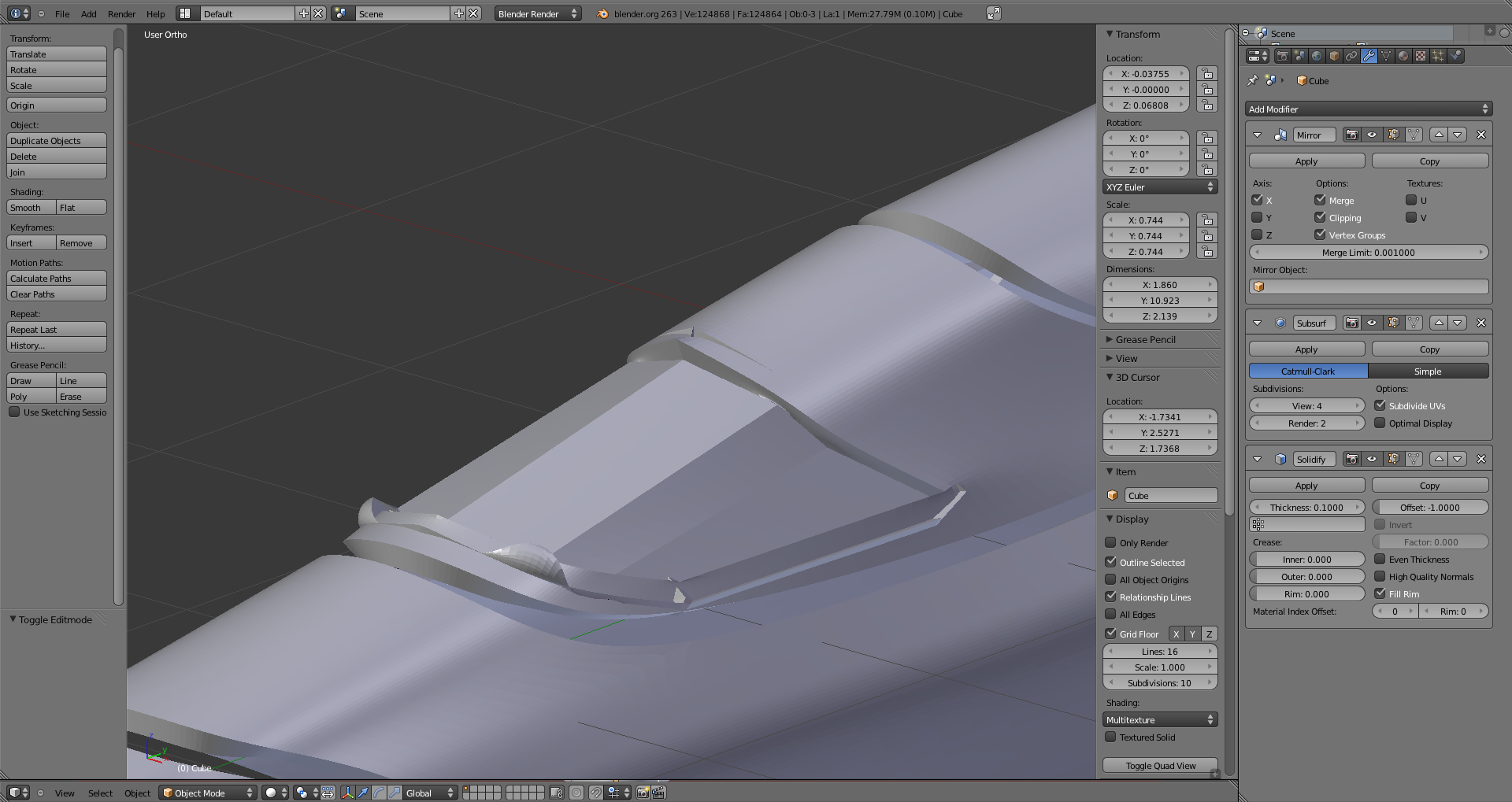Open the Physics properties tab icon
This screenshot has width=1512, height=802.
pos(1456,56)
